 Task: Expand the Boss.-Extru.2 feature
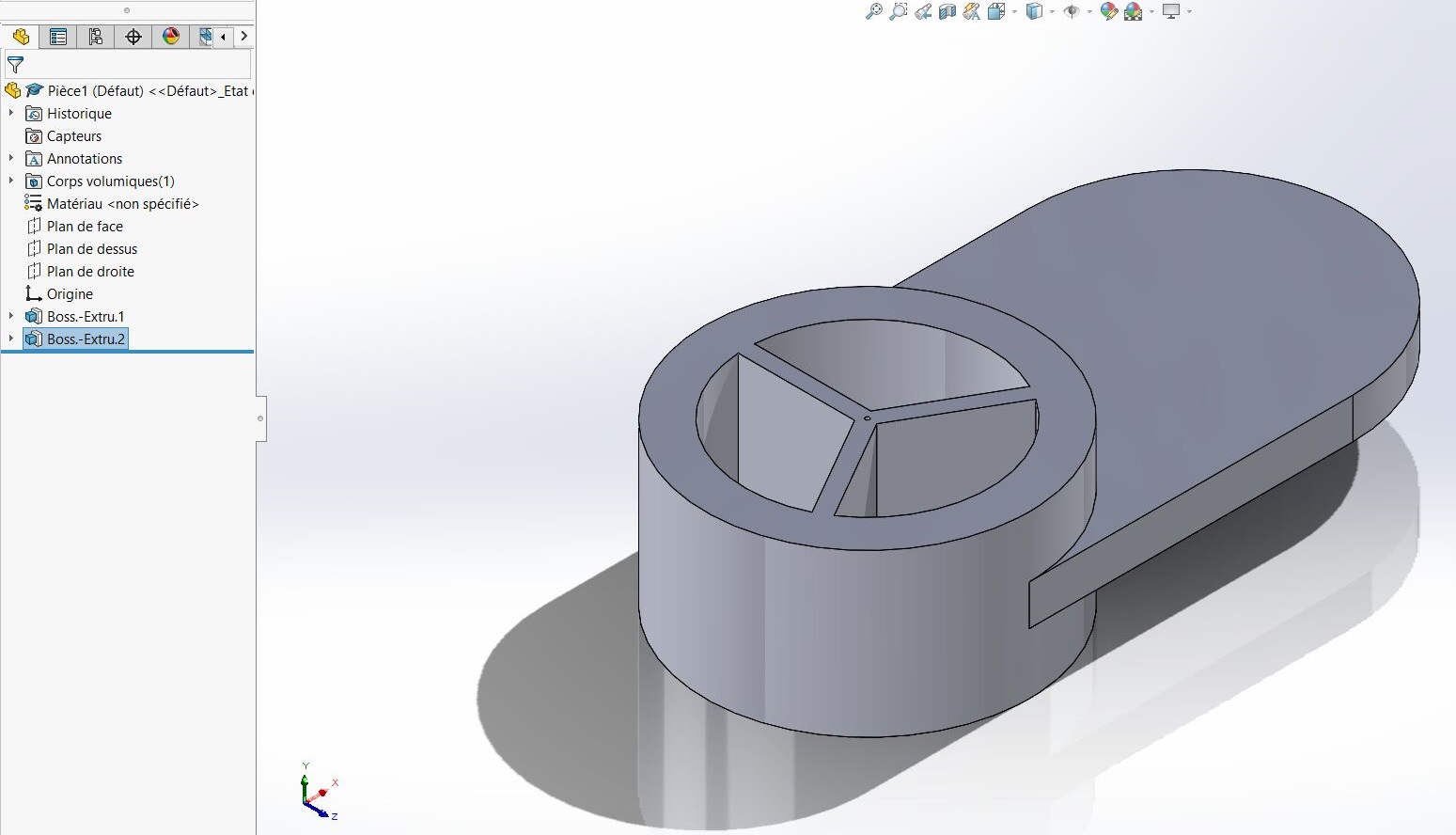pyautogui.click(x=11, y=339)
